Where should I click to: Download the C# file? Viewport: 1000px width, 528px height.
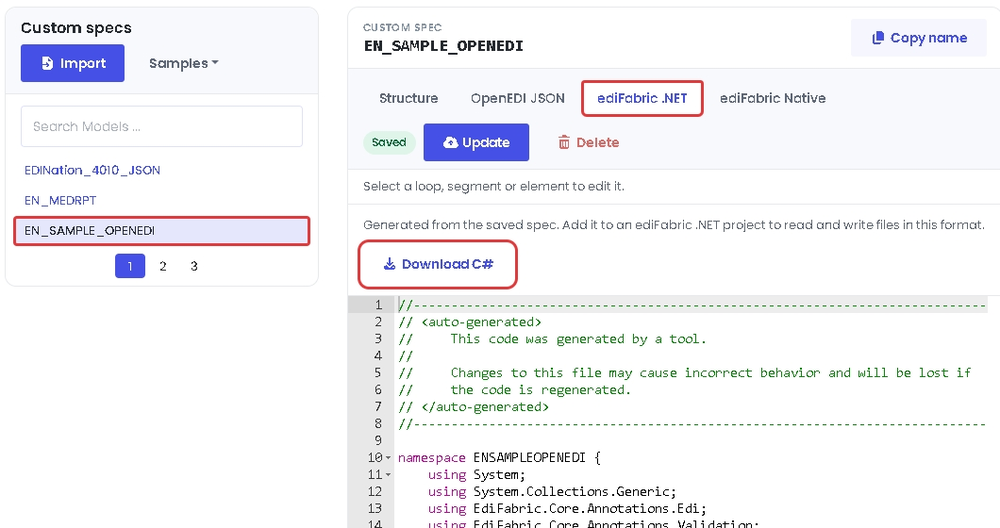click(438, 264)
